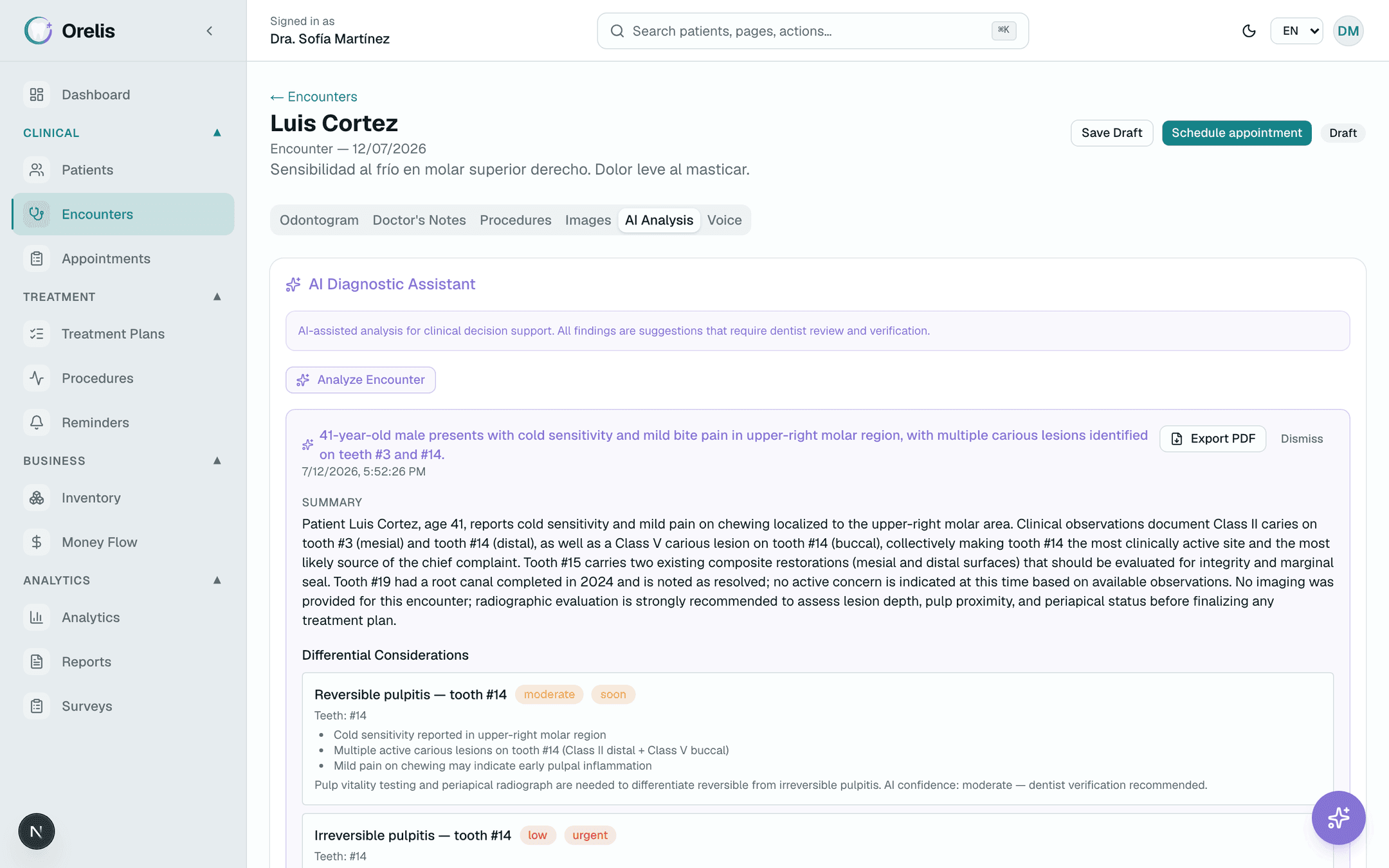The image size is (1389, 868).
Task: Collapse the CLINICAL sidebar section
Action: pos(217,133)
